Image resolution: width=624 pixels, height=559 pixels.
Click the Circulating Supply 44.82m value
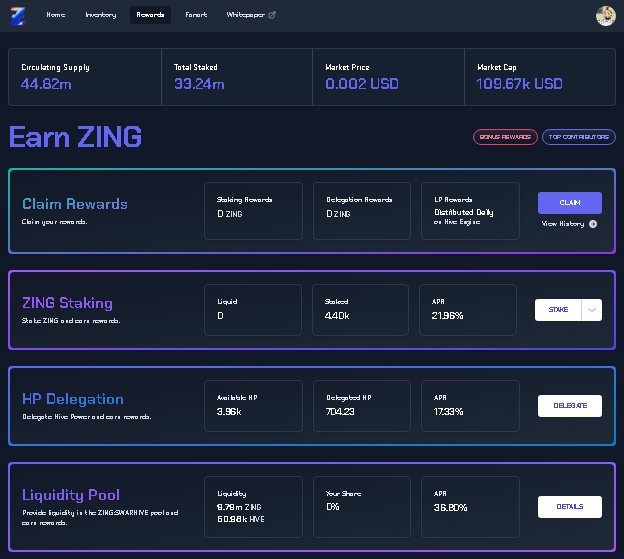point(46,84)
